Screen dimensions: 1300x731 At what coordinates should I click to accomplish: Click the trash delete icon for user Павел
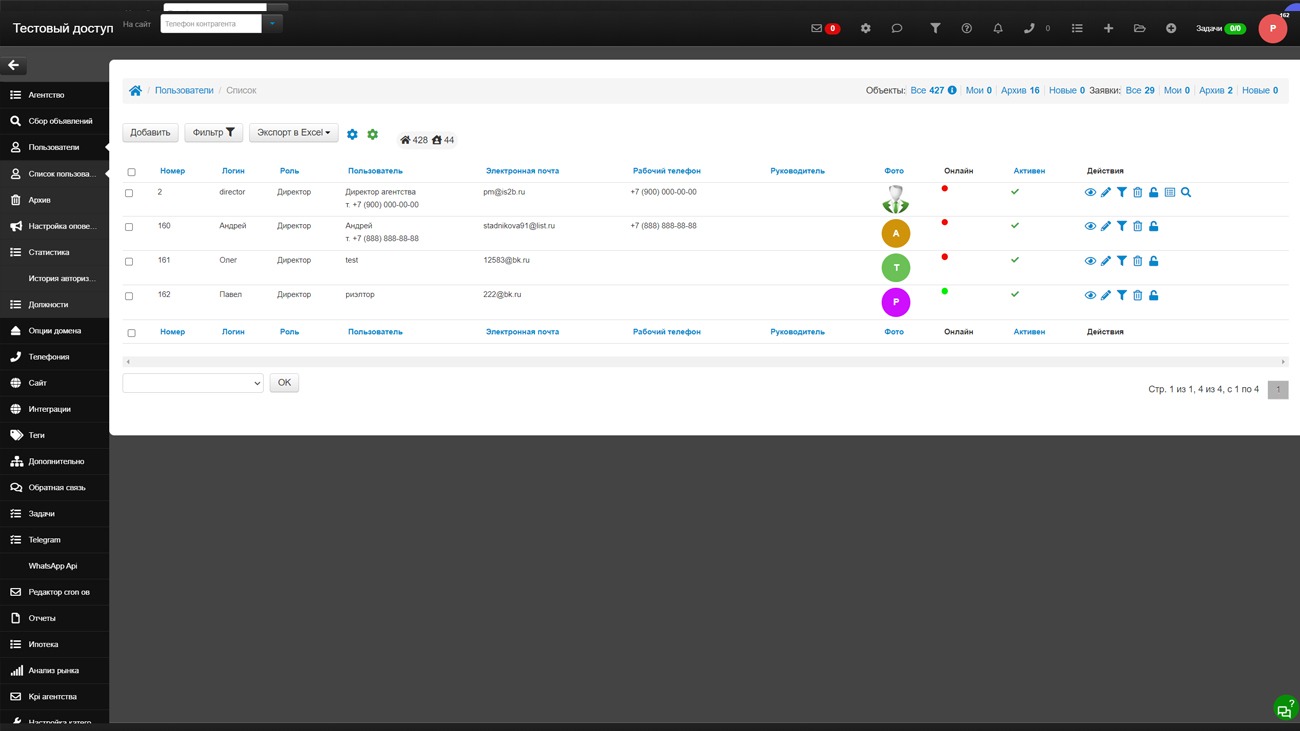click(x=1137, y=296)
